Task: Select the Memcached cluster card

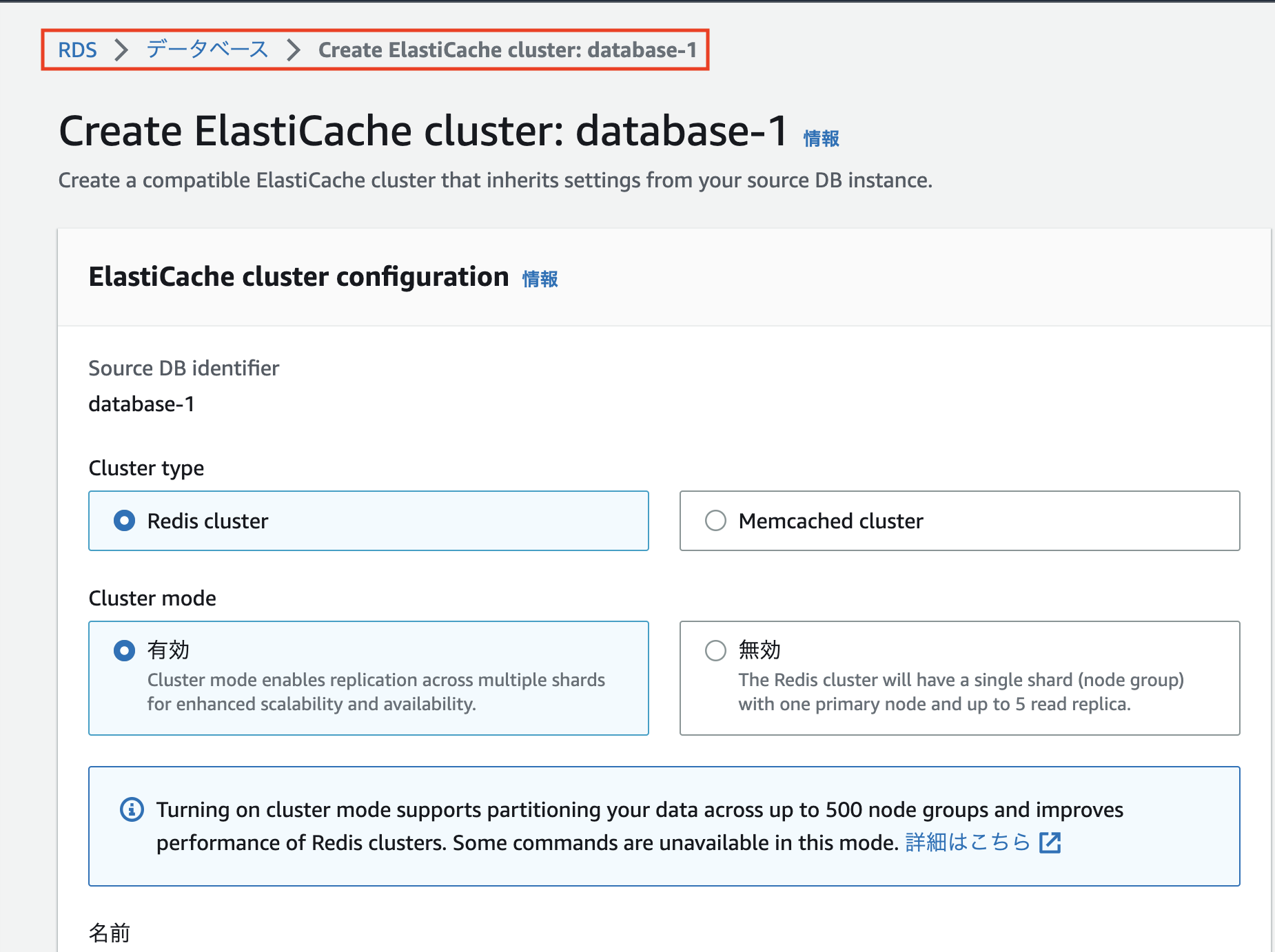Action: 959,521
